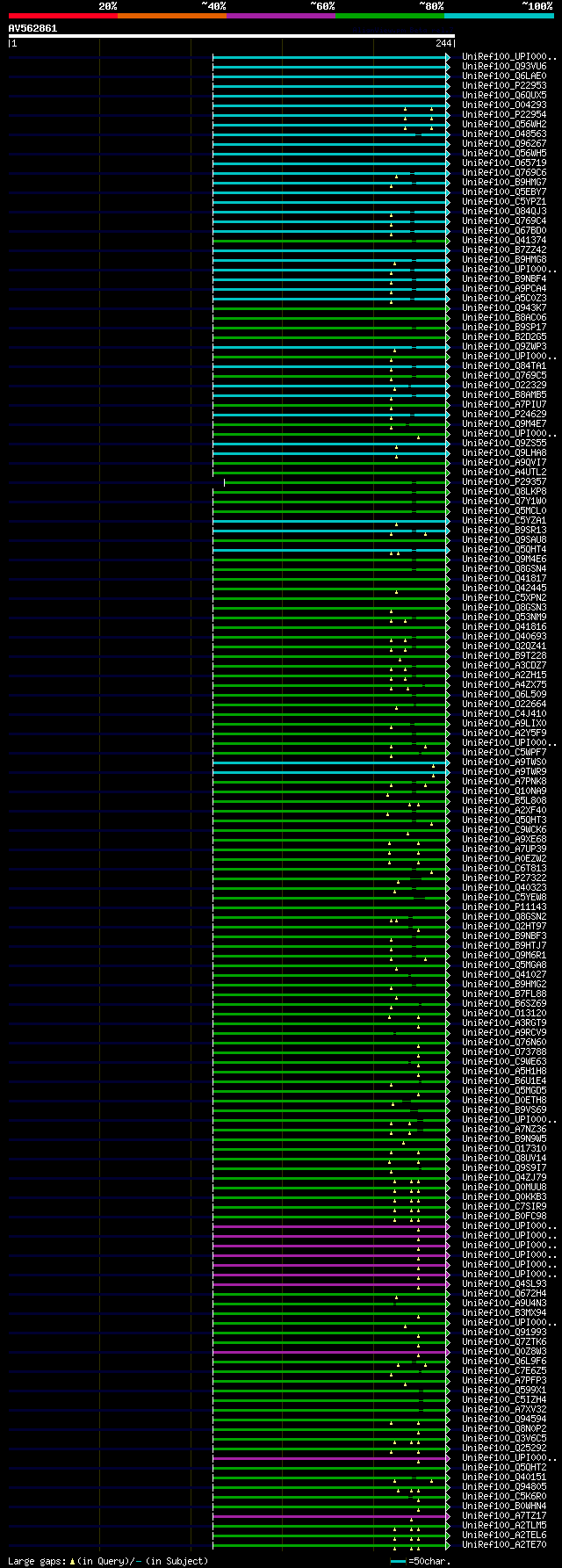Open hit UniRef100_Q56WH2
Image resolution: width=562 pixels, height=1568 pixels.
504,124
